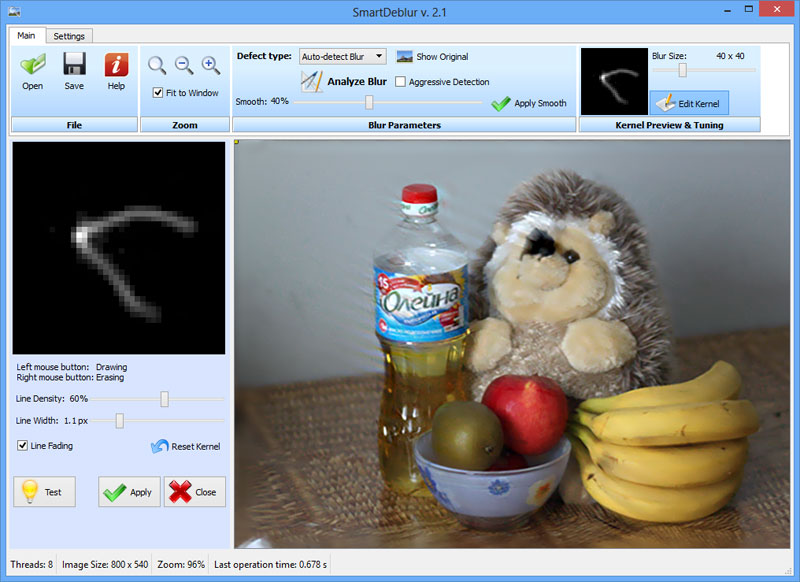Open an image file with Open icon

coord(33,65)
